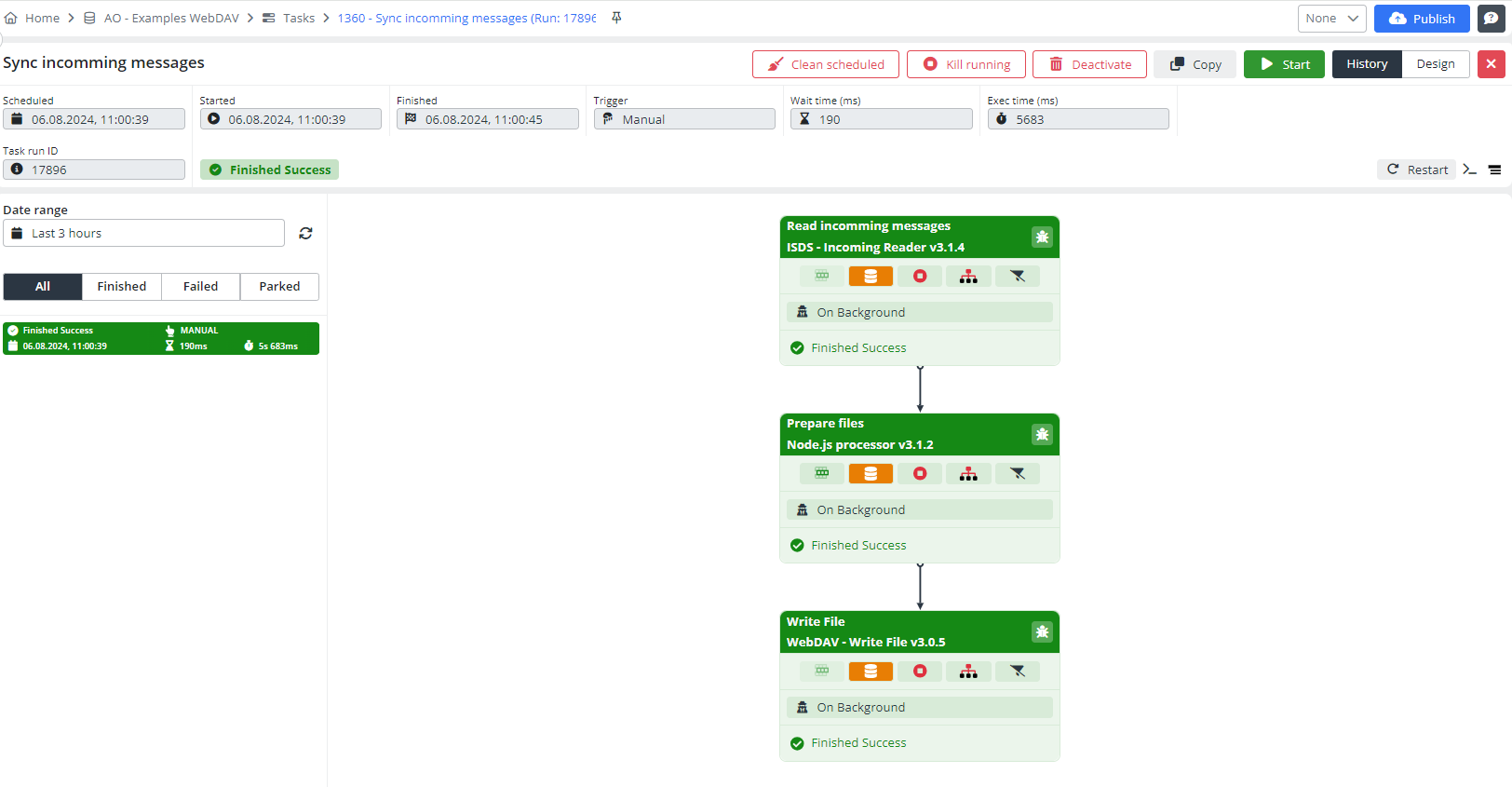Click hierarchy icon on Read incoming messages step
1512x787 pixels.
(968, 277)
